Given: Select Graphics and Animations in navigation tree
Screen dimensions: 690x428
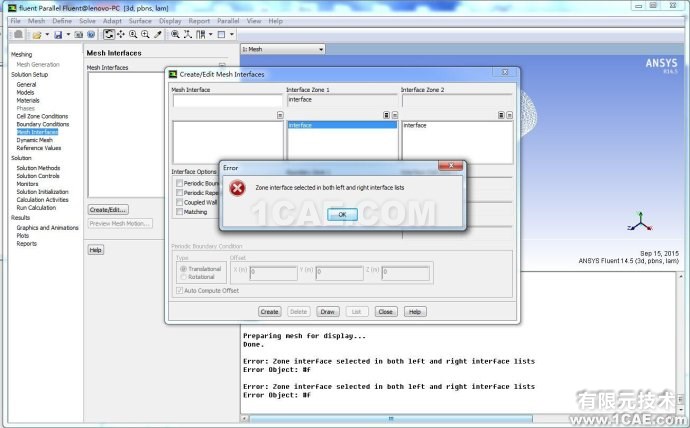Looking at the screenshot, I should [x=48, y=228].
